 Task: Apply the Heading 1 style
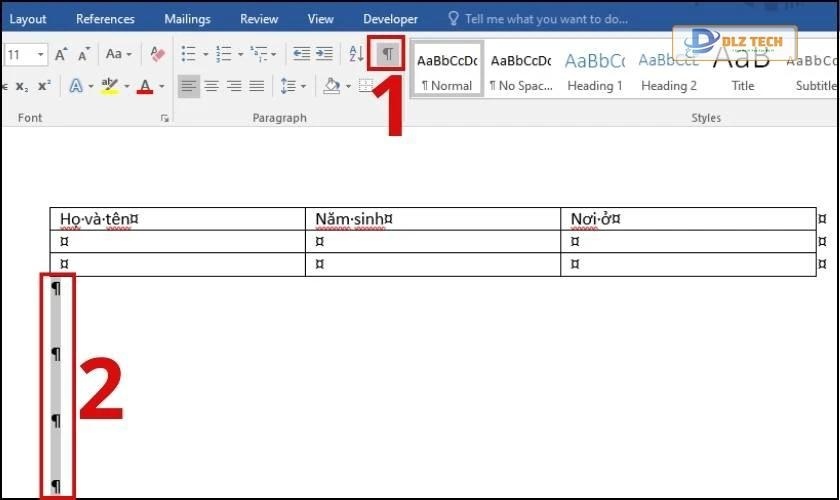coord(594,70)
